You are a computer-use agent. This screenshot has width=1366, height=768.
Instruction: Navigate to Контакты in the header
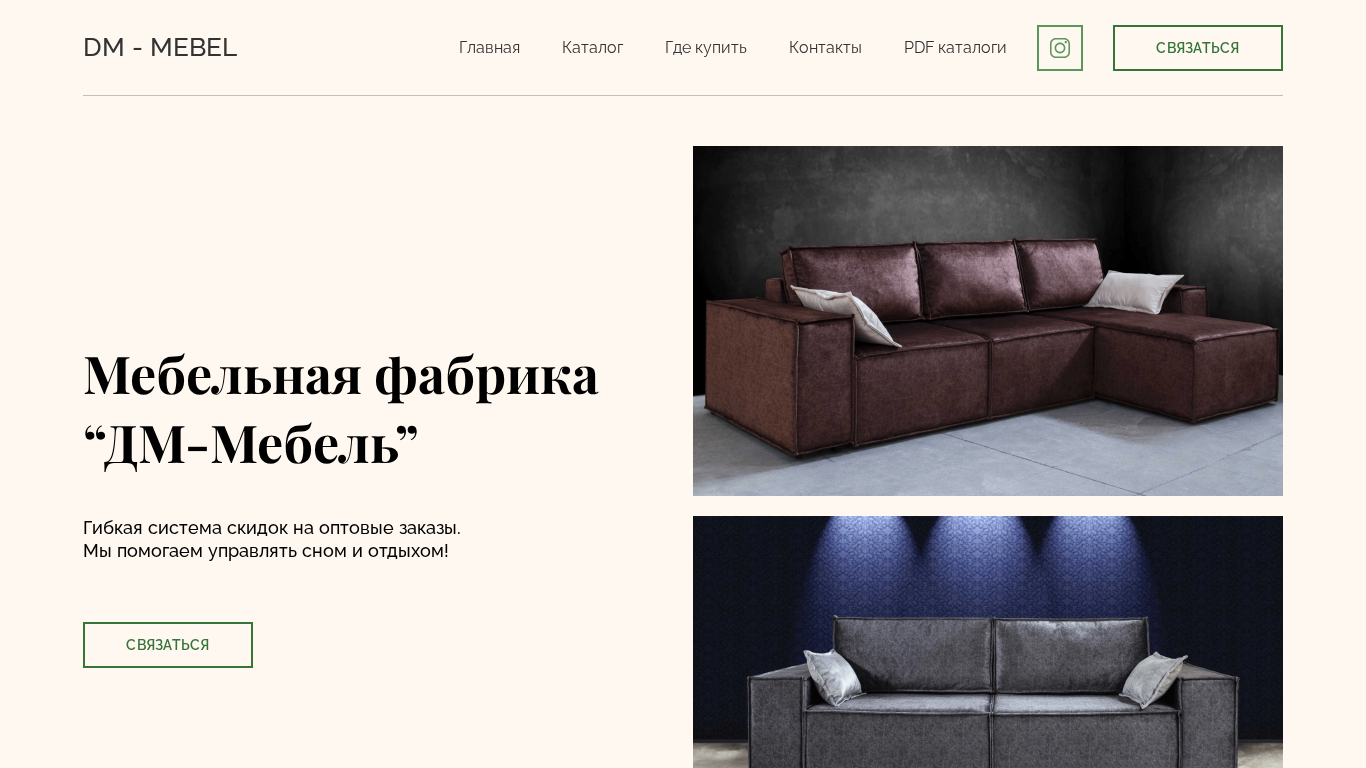pyautogui.click(x=825, y=48)
